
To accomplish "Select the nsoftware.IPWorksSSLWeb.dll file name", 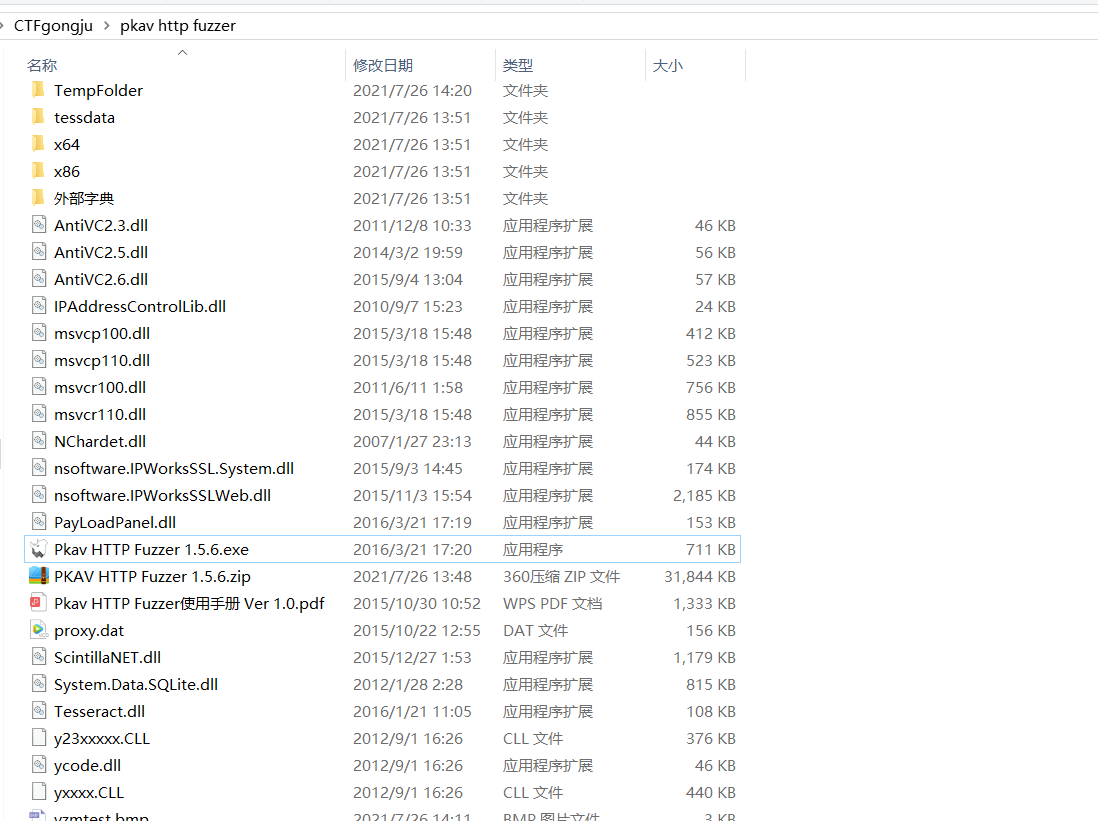I will tap(162, 495).
